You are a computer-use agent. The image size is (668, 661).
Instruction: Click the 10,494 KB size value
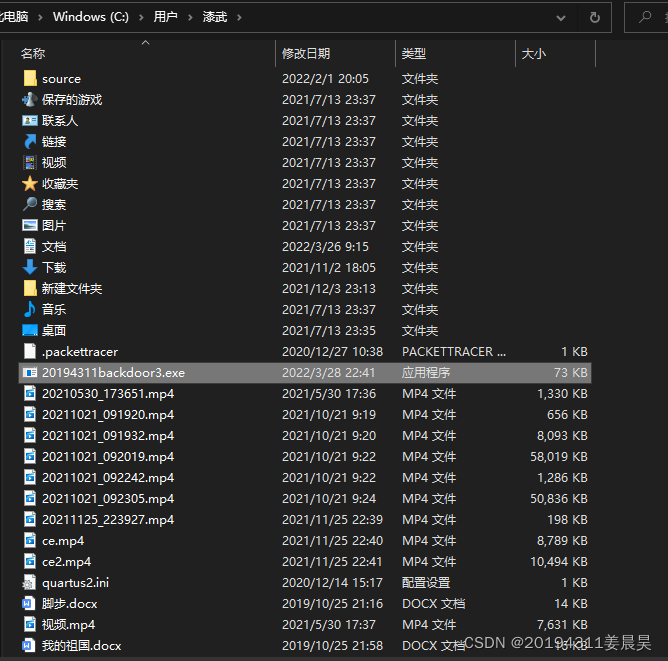point(559,562)
